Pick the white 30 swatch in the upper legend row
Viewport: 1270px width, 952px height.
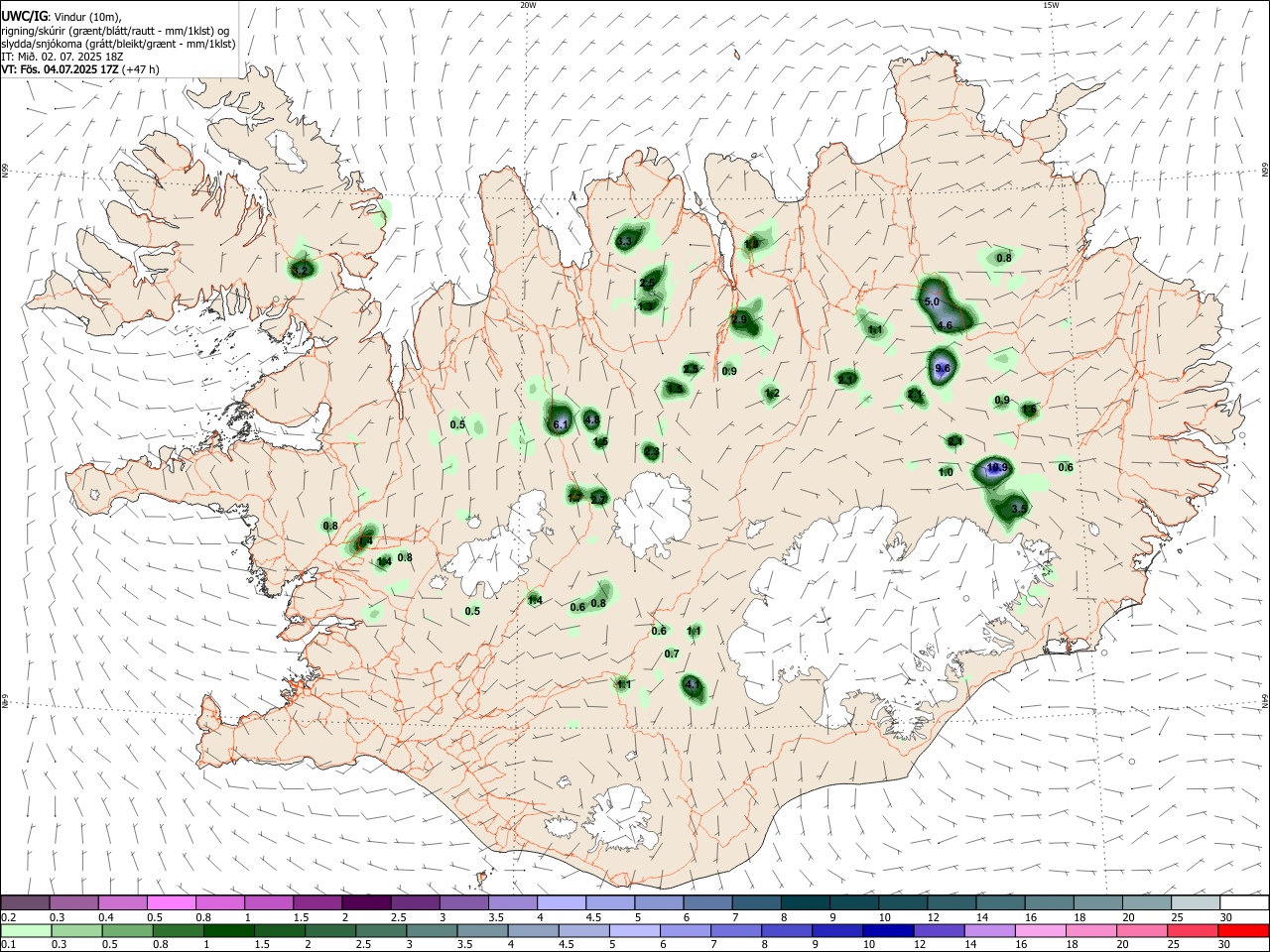pos(1244,903)
